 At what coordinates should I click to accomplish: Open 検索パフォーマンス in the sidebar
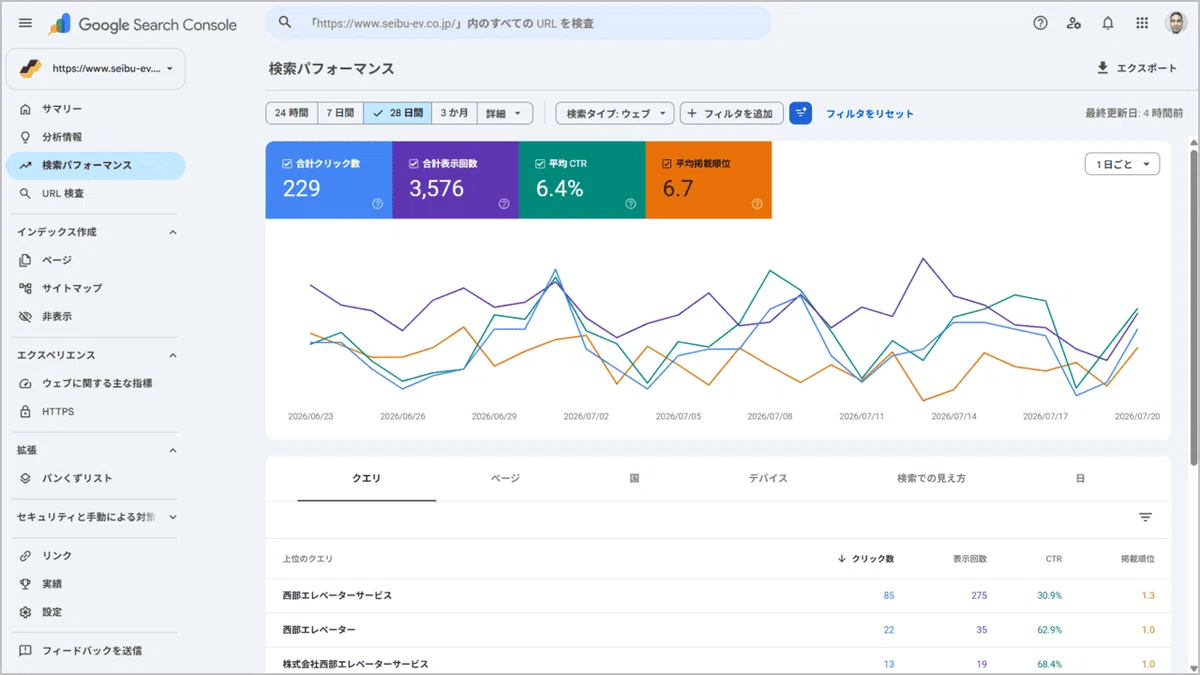point(96,165)
